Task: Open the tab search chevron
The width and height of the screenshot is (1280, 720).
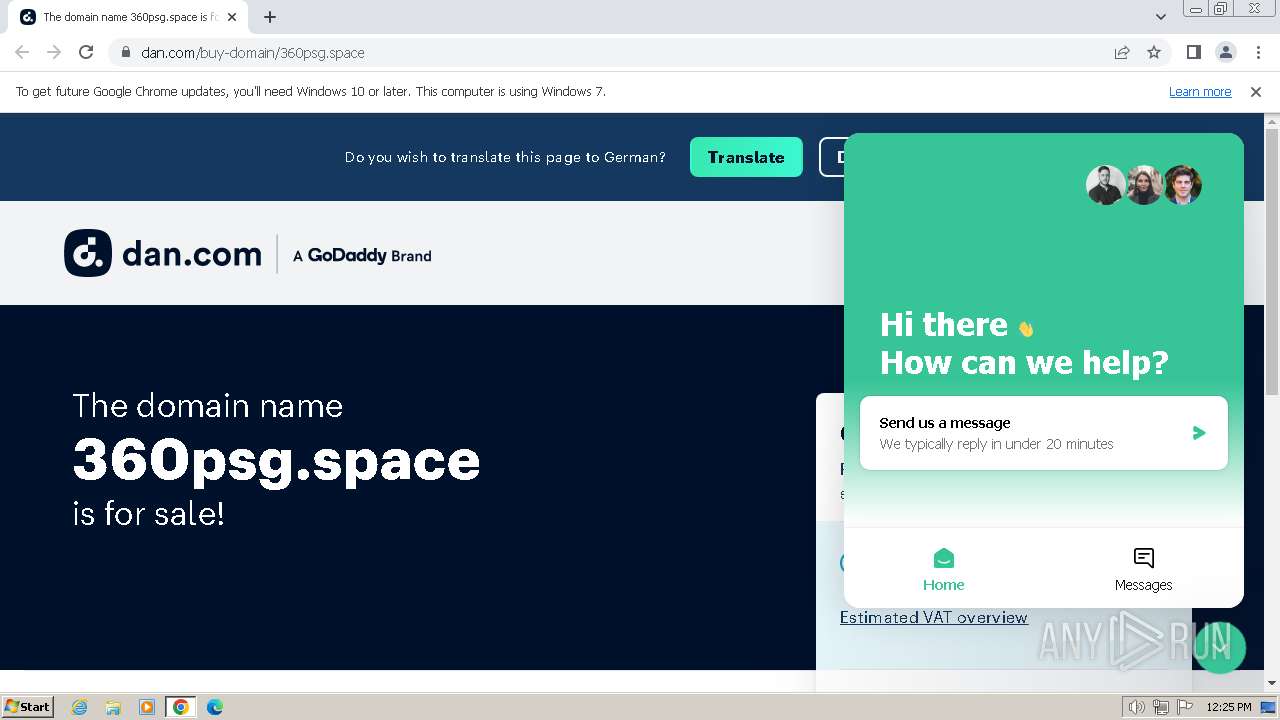Action: click(x=1160, y=17)
